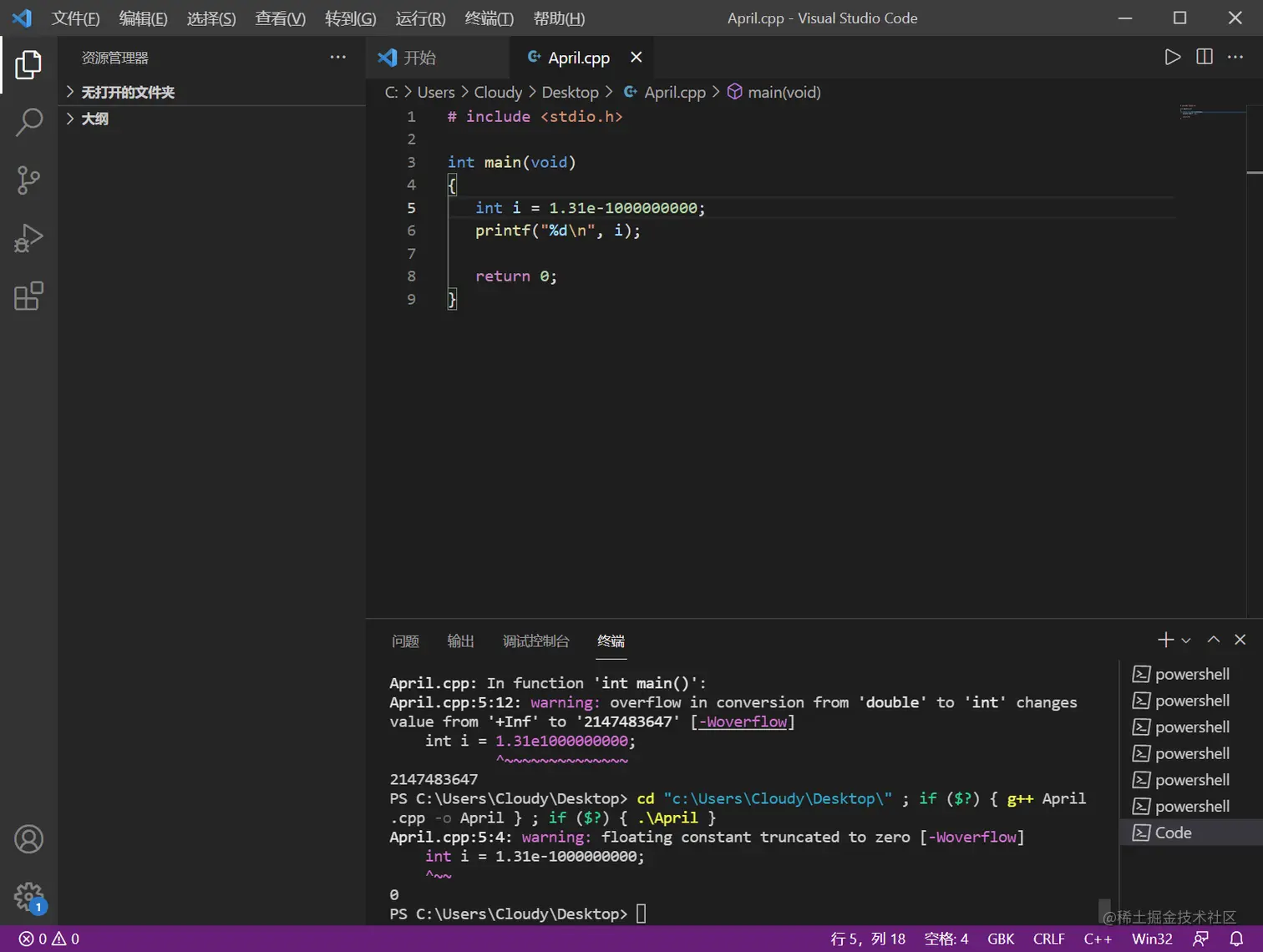Image resolution: width=1263 pixels, height=952 pixels.
Task: Switch to the 问题 panel tab
Action: pyautogui.click(x=405, y=641)
